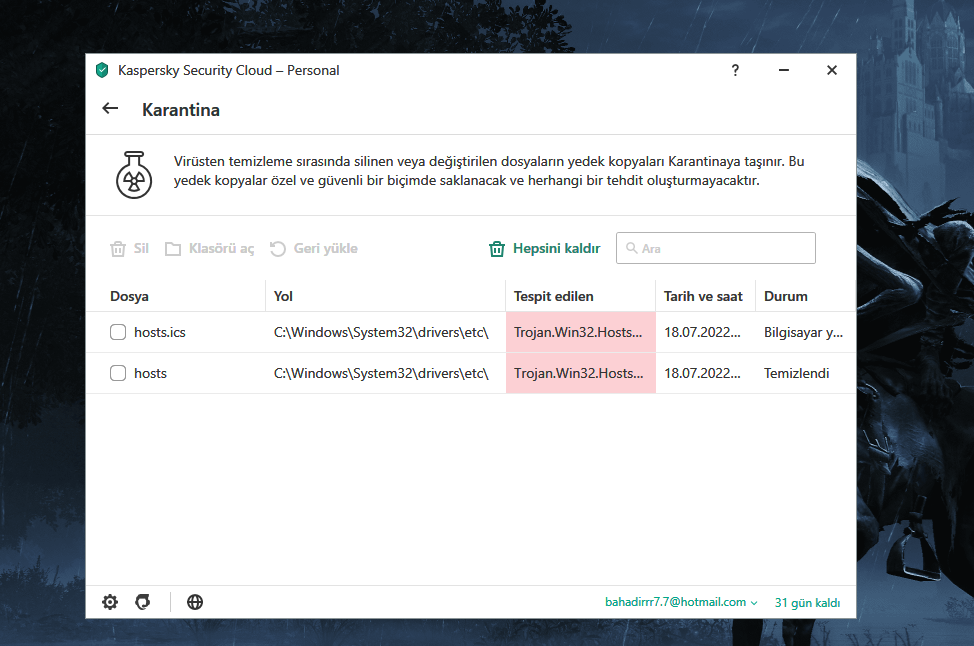Tick the checkbox for hosts.ics

pos(118,332)
